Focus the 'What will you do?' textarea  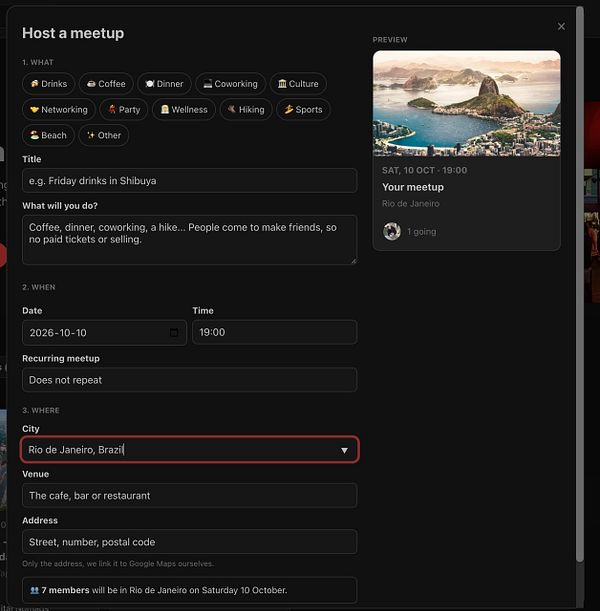tap(190, 240)
